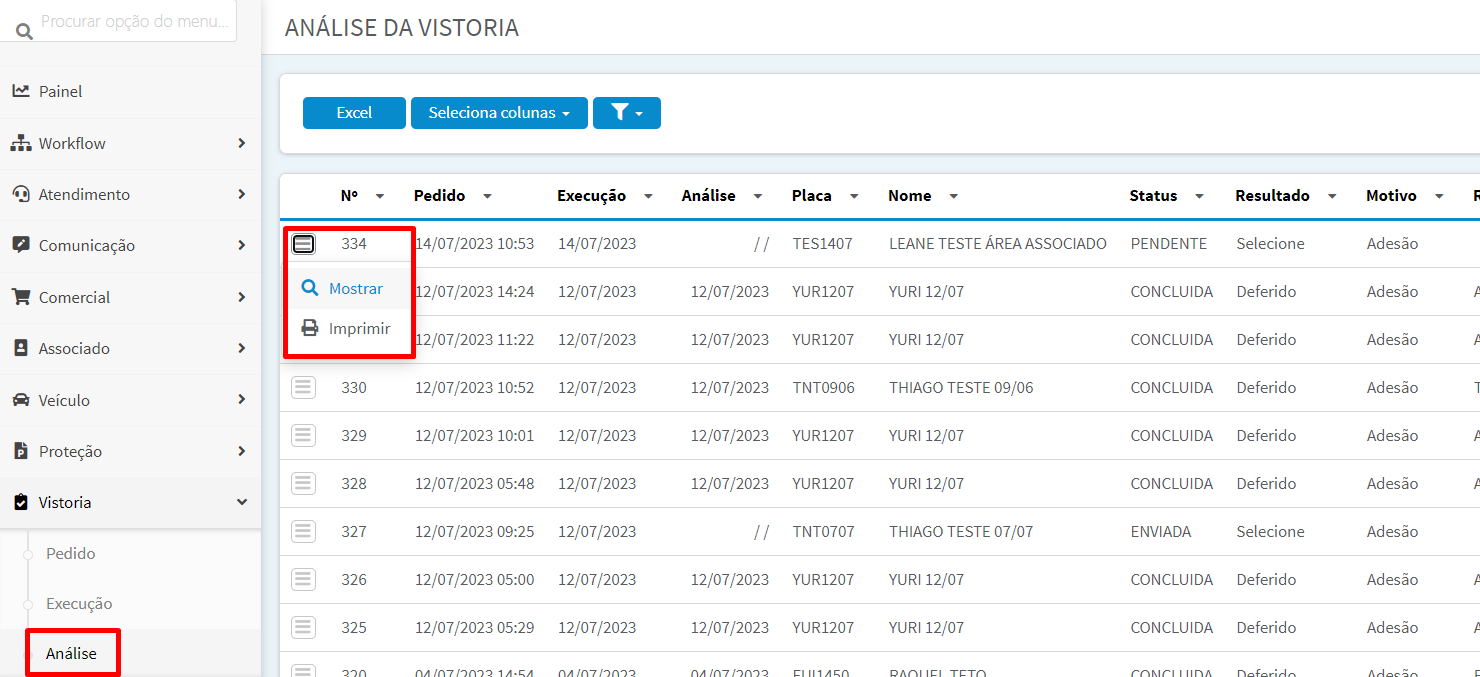
Task: Open the row menu icon for record 330
Action: pos(303,387)
